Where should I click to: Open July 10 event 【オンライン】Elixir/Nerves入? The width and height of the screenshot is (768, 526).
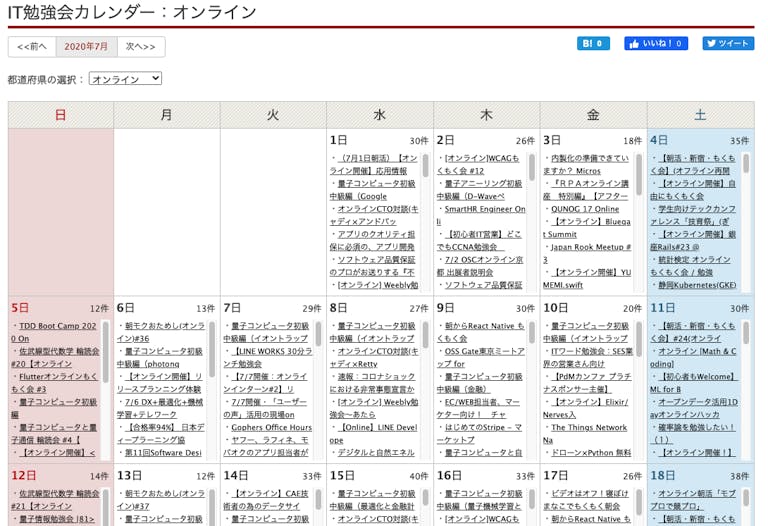(x=586, y=408)
